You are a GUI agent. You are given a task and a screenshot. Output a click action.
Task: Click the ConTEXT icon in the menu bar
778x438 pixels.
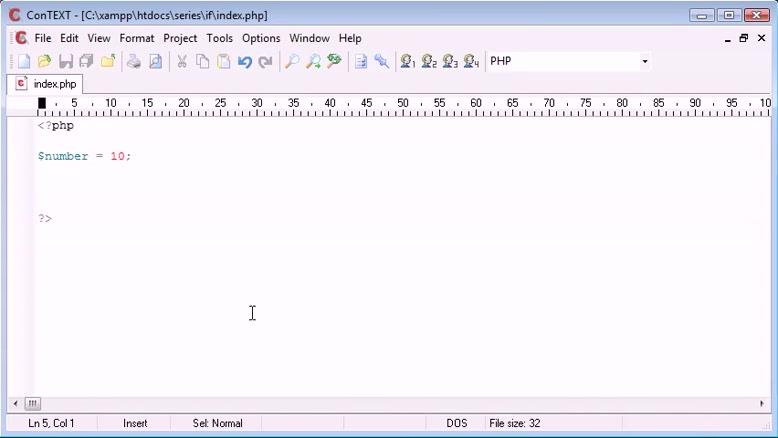click(21, 38)
